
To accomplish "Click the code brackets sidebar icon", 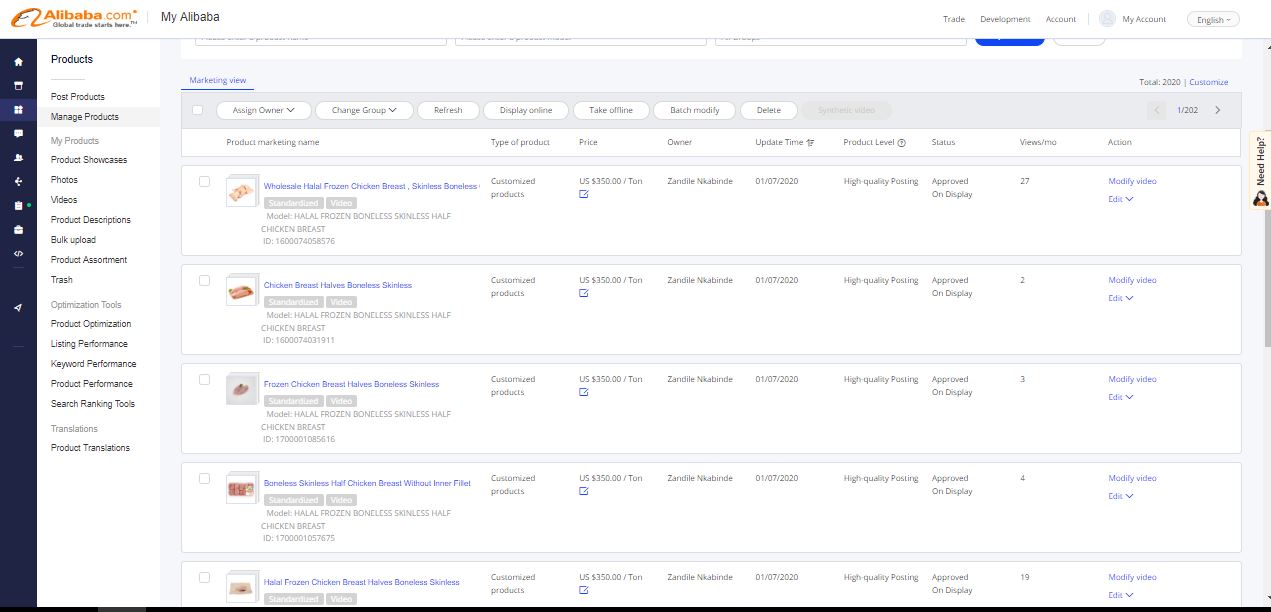I will coord(18,253).
